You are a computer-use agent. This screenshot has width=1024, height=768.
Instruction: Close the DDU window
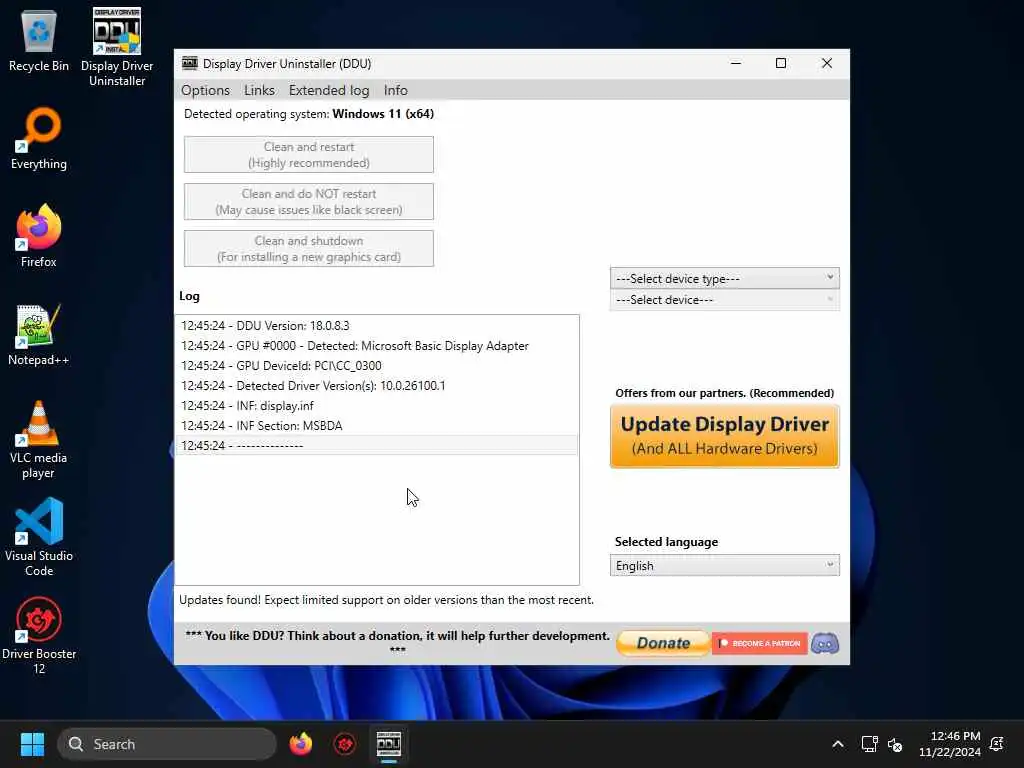click(827, 63)
